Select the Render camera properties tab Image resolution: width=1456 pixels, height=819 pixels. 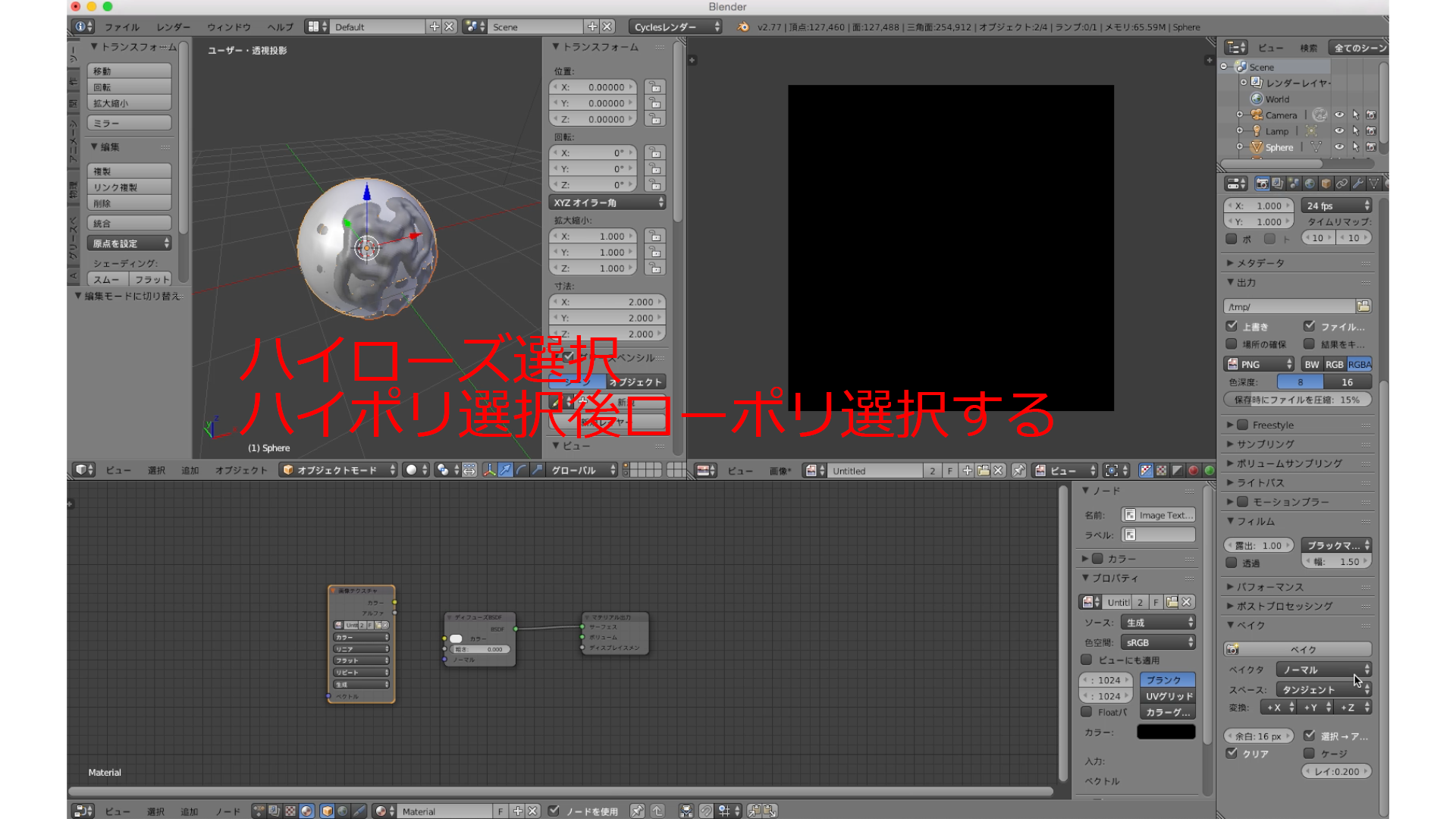1262,184
